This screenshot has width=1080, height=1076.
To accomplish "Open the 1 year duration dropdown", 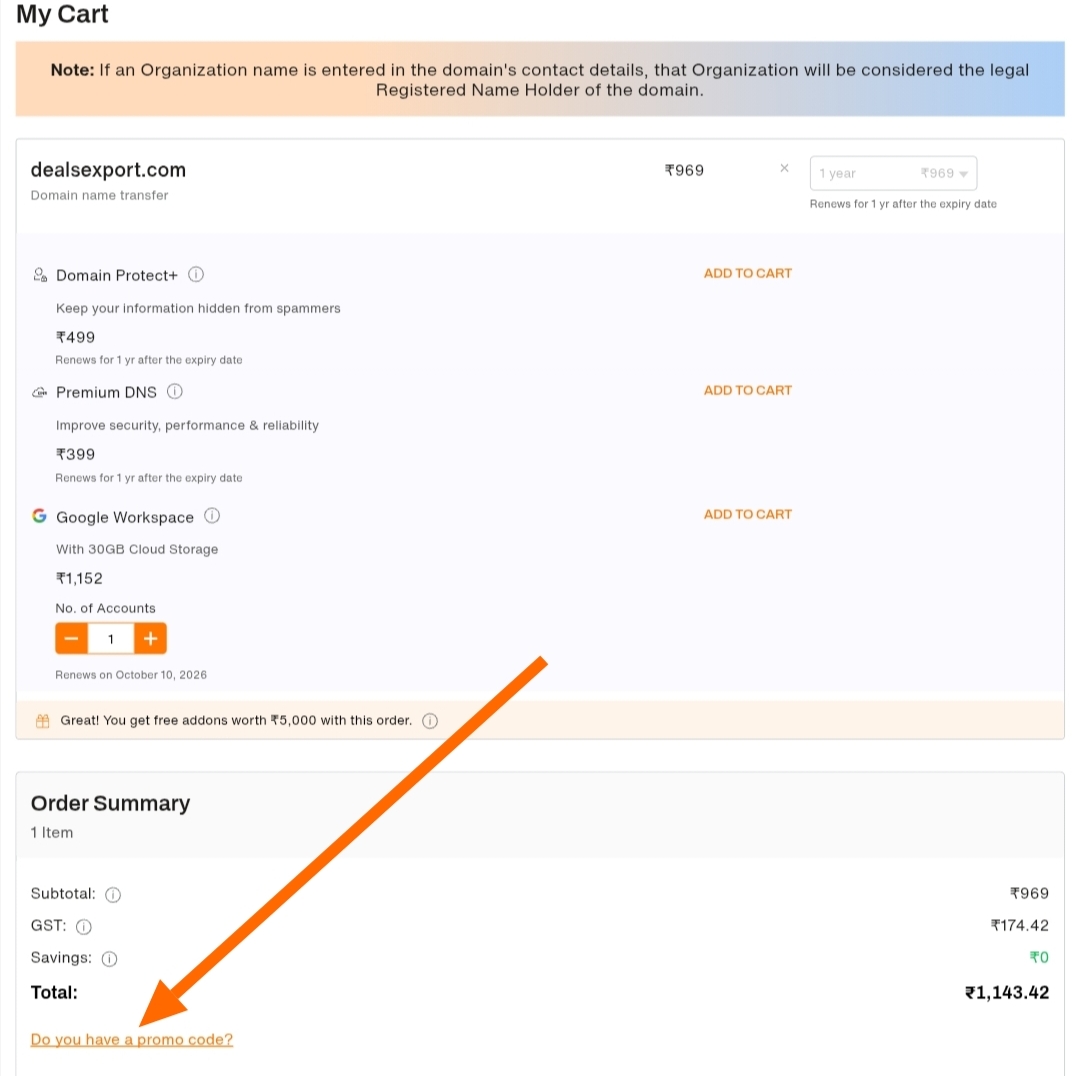I will tap(893, 173).
